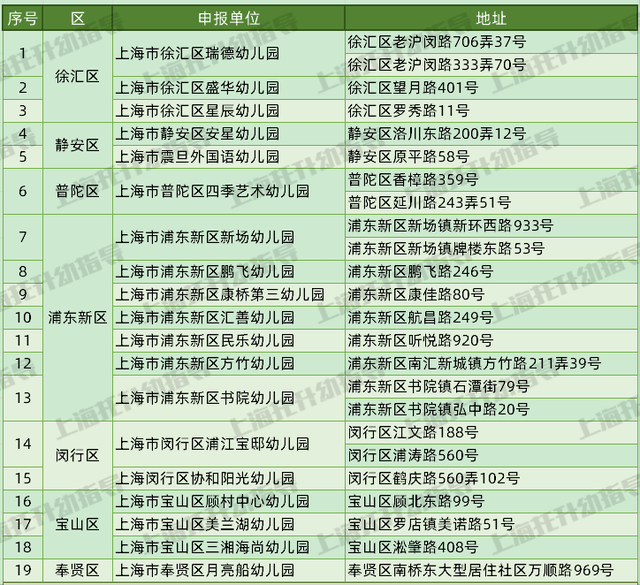Click the 申报单位 column header
This screenshot has width=640, height=585.
(x=228, y=19)
